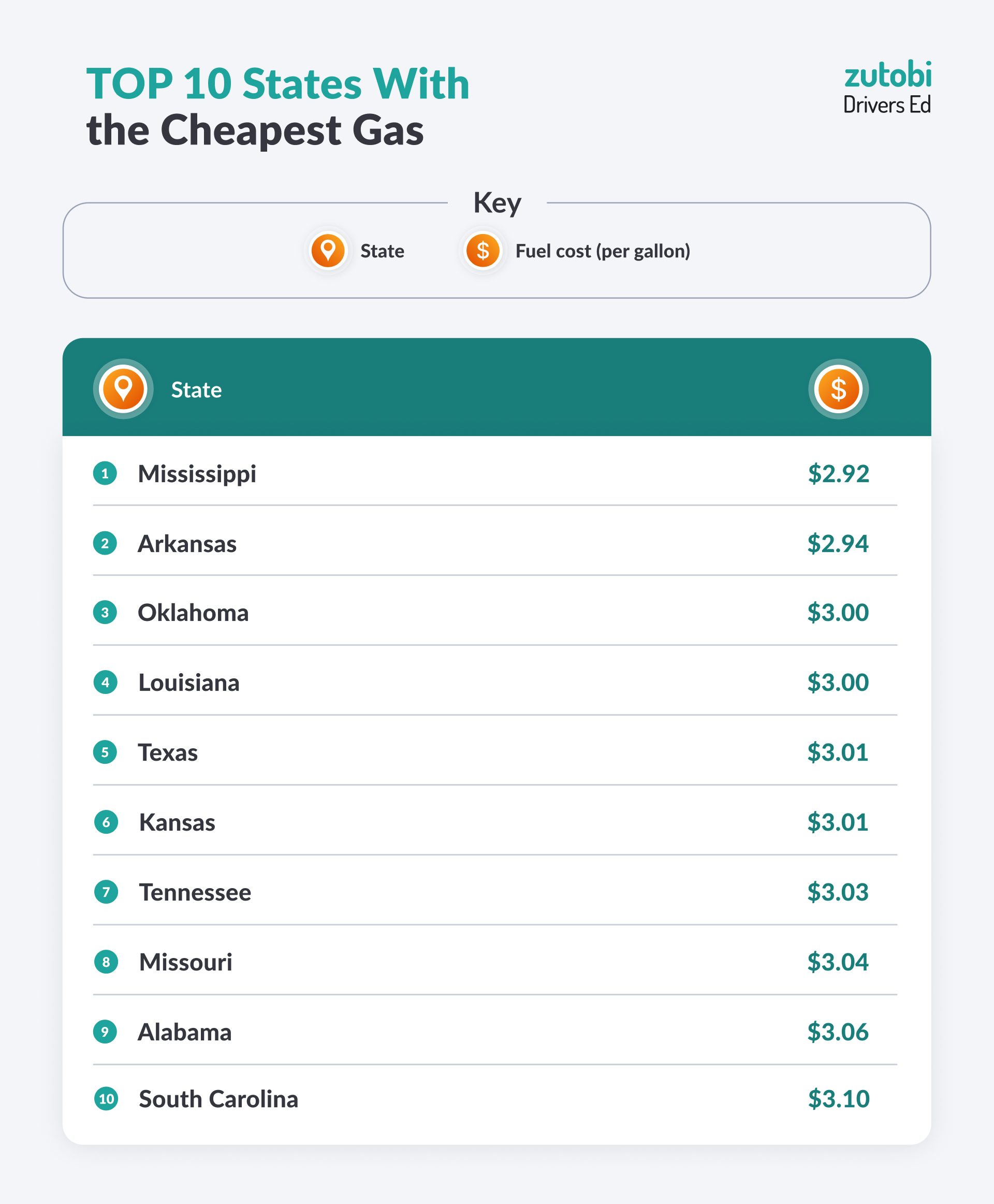Select the Mississippi state name
The height and width of the screenshot is (1204, 994).
197,474
